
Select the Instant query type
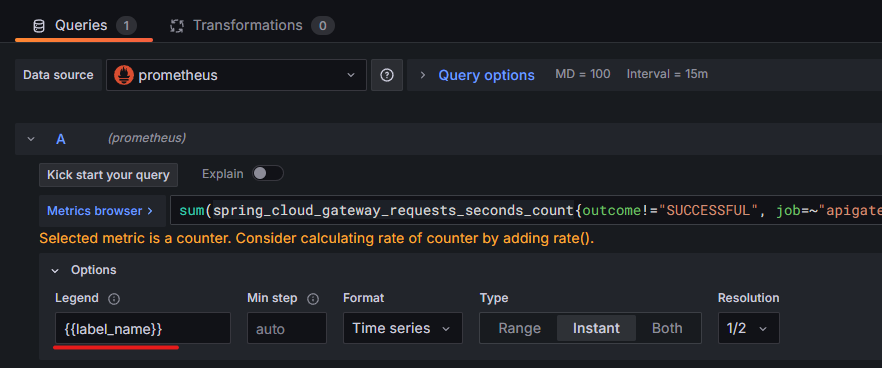coord(596,328)
